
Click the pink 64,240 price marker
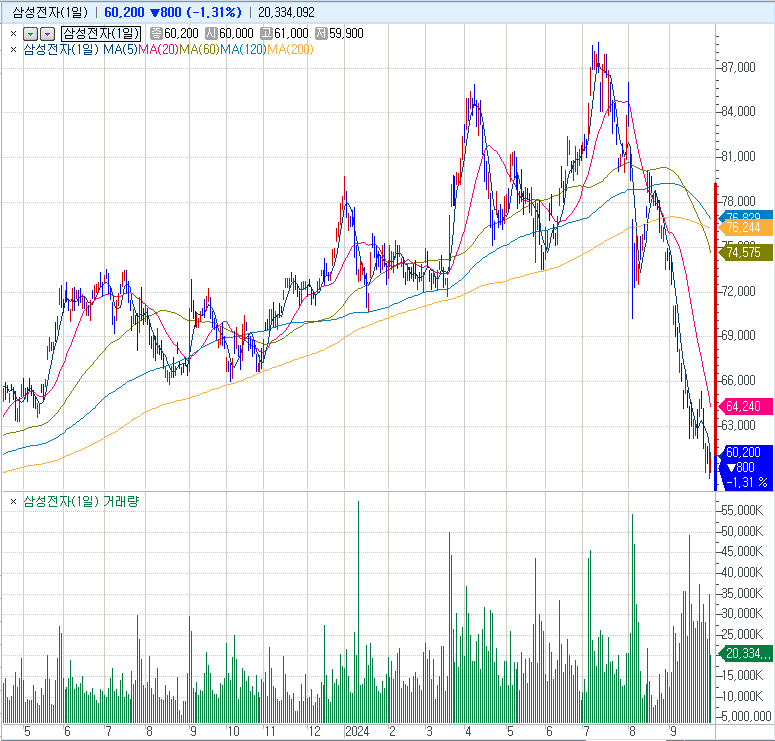746,407
